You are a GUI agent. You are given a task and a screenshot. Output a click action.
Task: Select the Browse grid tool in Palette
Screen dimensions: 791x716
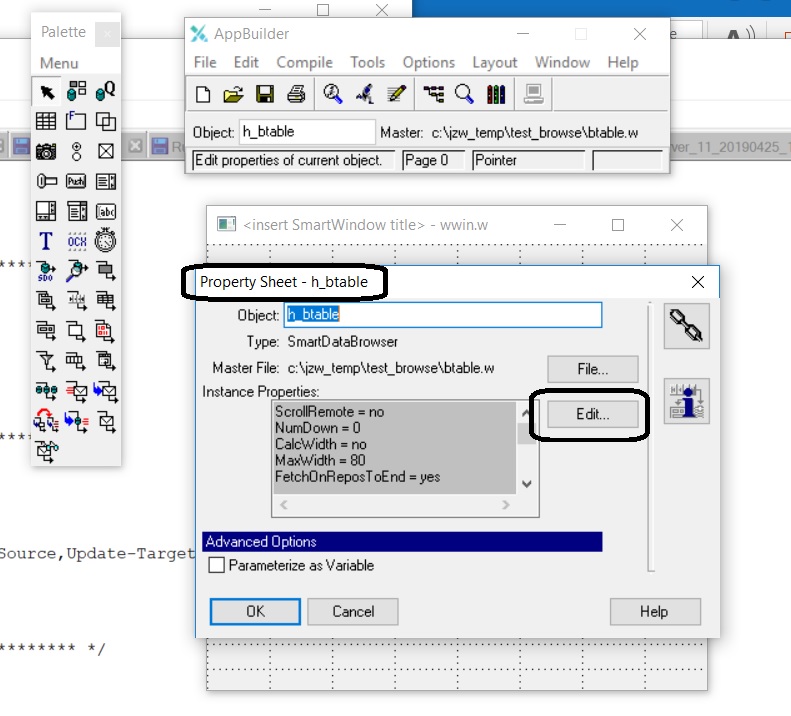coord(46,122)
